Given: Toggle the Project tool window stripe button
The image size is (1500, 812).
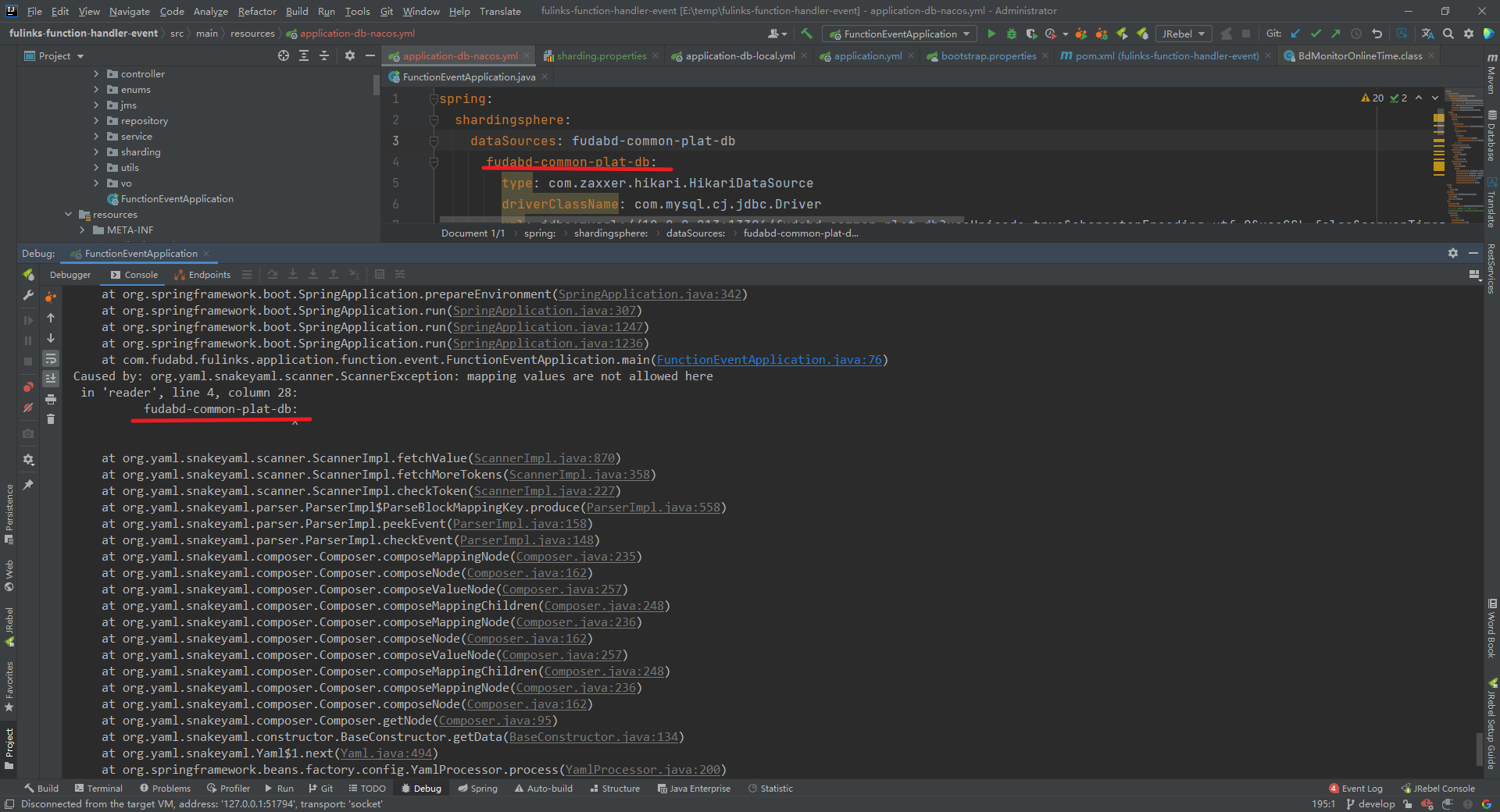Looking at the screenshot, I should pos(9,748).
